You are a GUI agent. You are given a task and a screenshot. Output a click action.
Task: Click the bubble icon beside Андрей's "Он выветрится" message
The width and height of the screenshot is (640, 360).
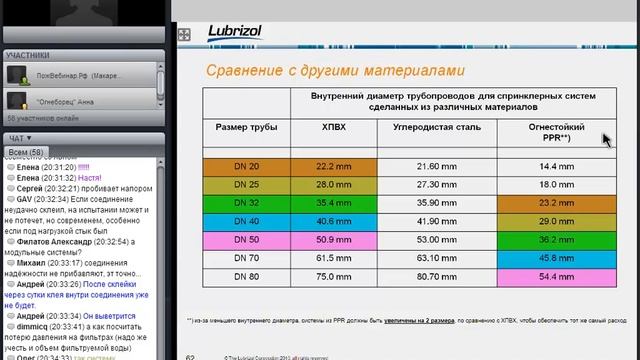click(11, 316)
